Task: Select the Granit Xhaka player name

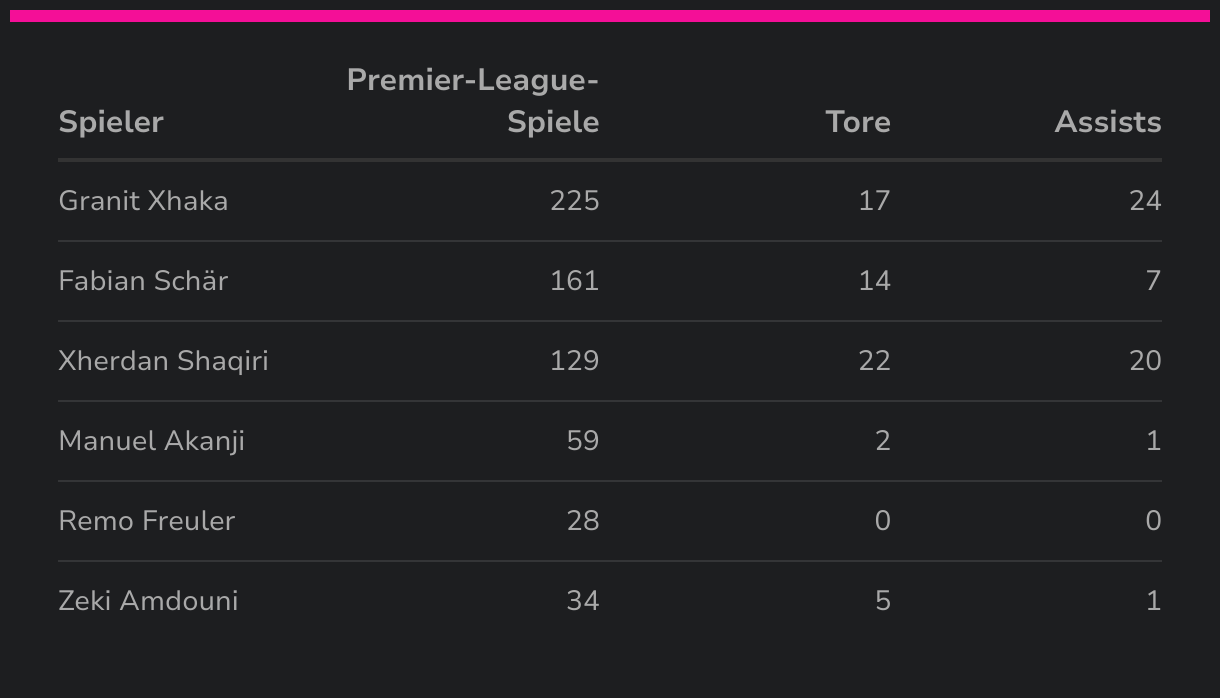Action: 143,201
